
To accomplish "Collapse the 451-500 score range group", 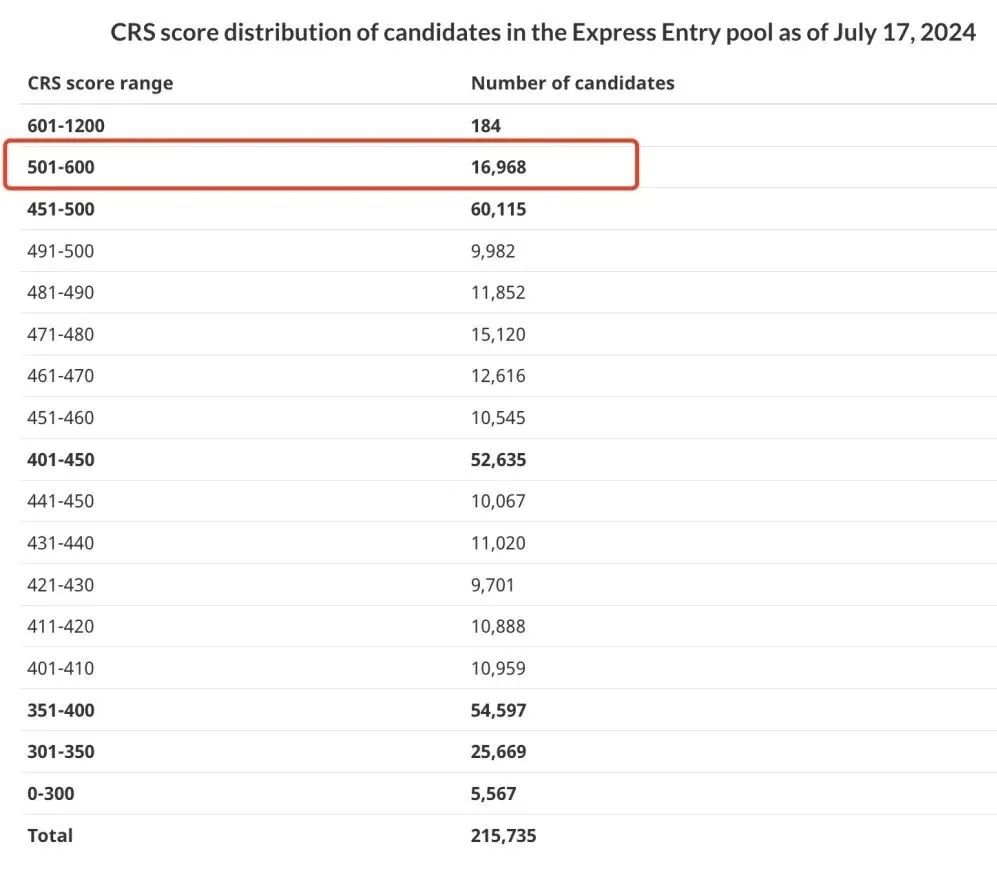I will tap(60, 210).
